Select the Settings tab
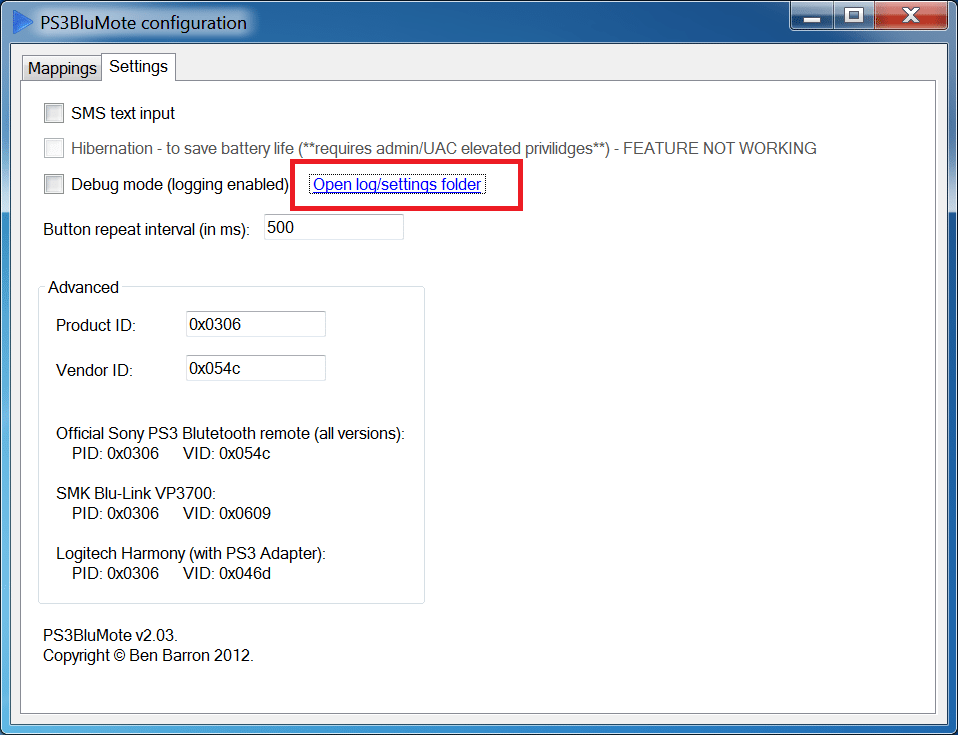 point(139,67)
